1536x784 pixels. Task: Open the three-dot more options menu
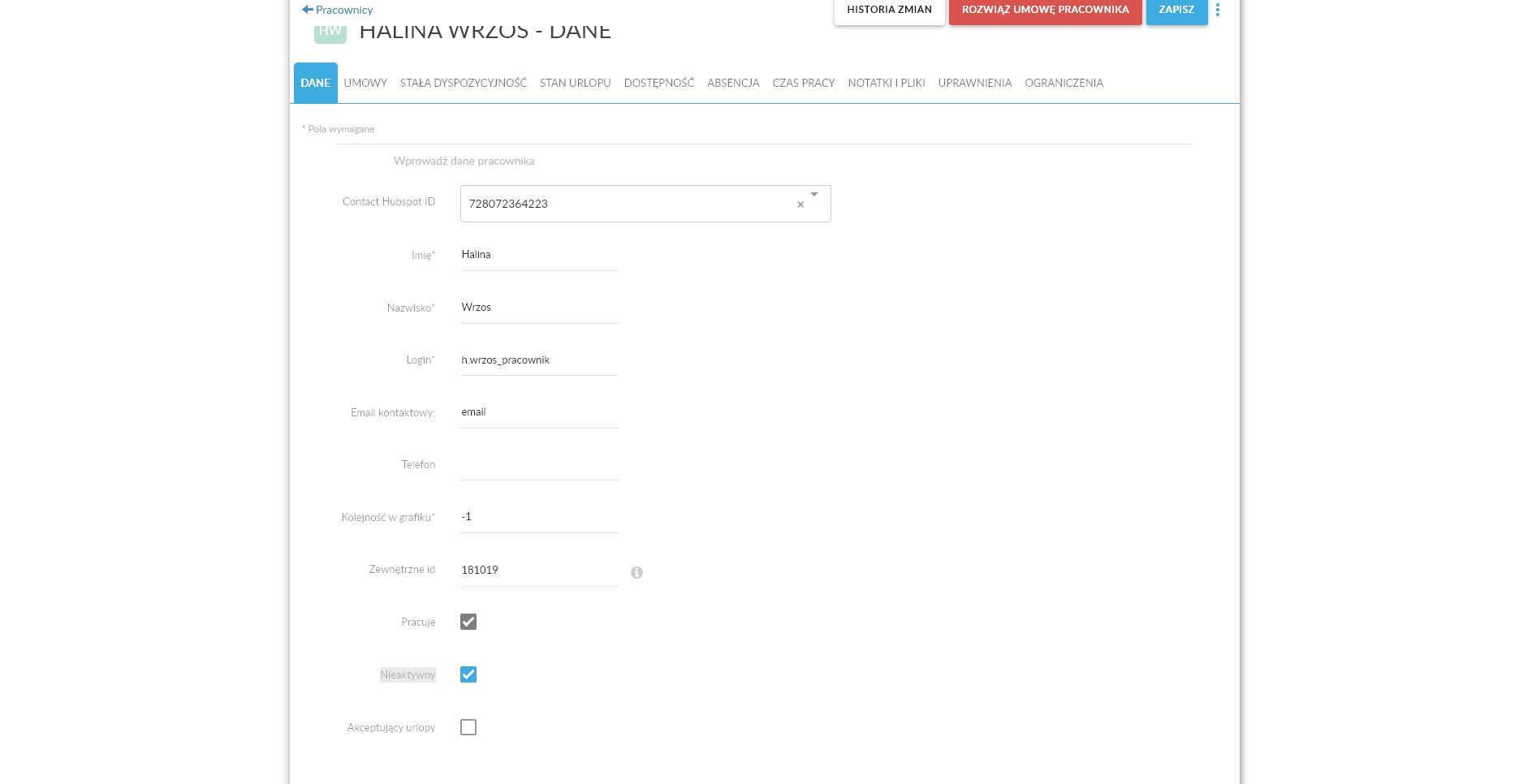click(x=1217, y=10)
